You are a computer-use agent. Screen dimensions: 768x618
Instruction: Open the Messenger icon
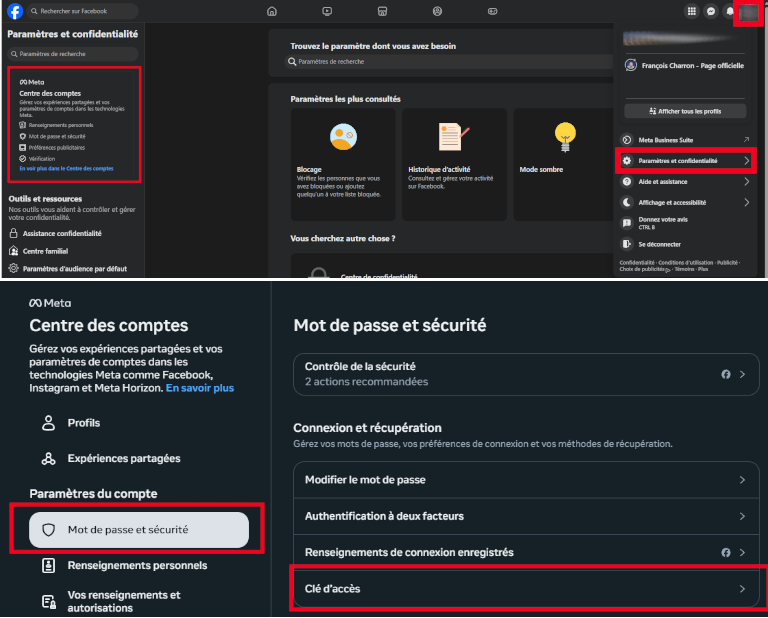[711, 11]
